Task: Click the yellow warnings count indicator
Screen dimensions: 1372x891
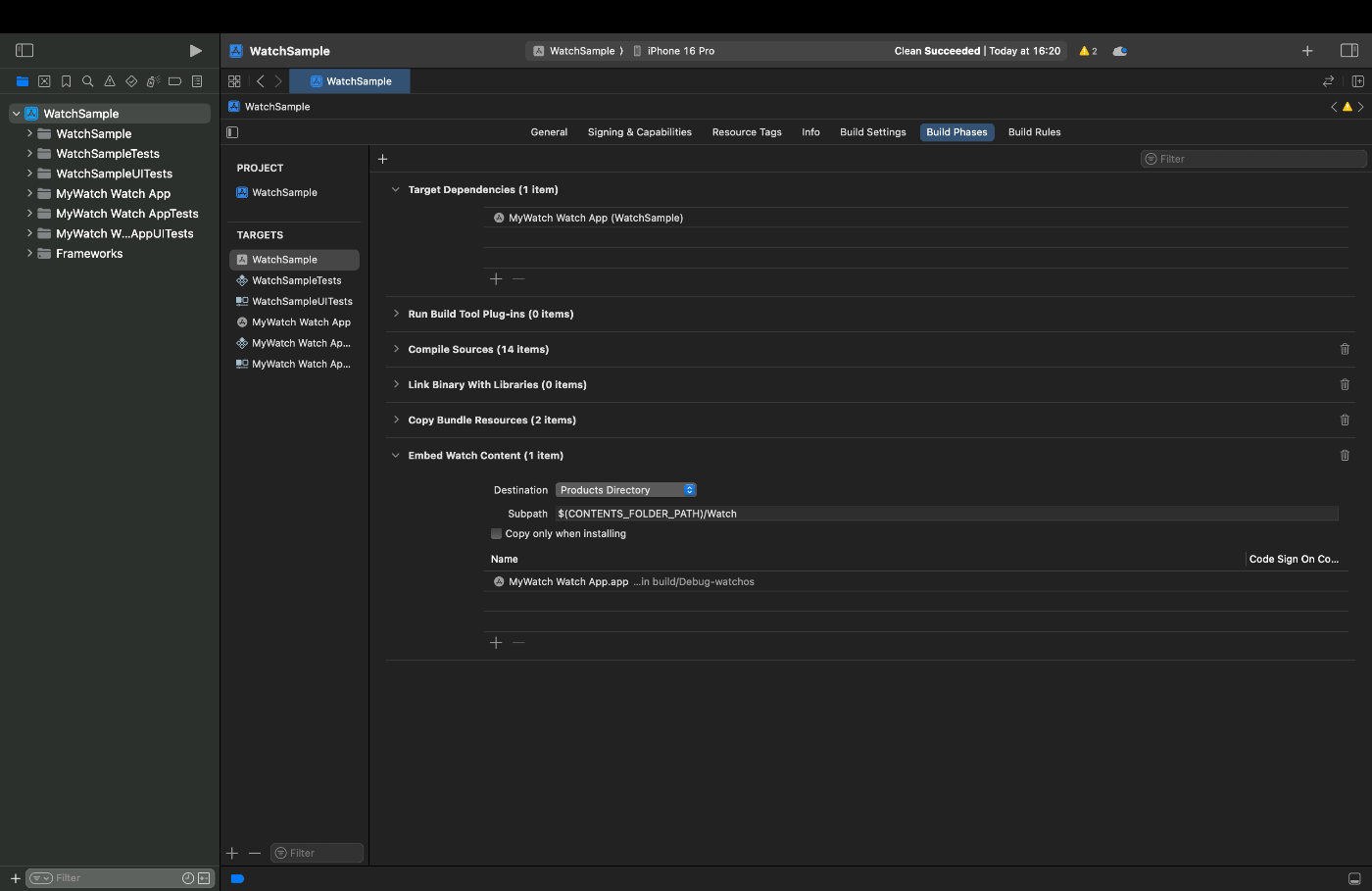Action: (1088, 51)
